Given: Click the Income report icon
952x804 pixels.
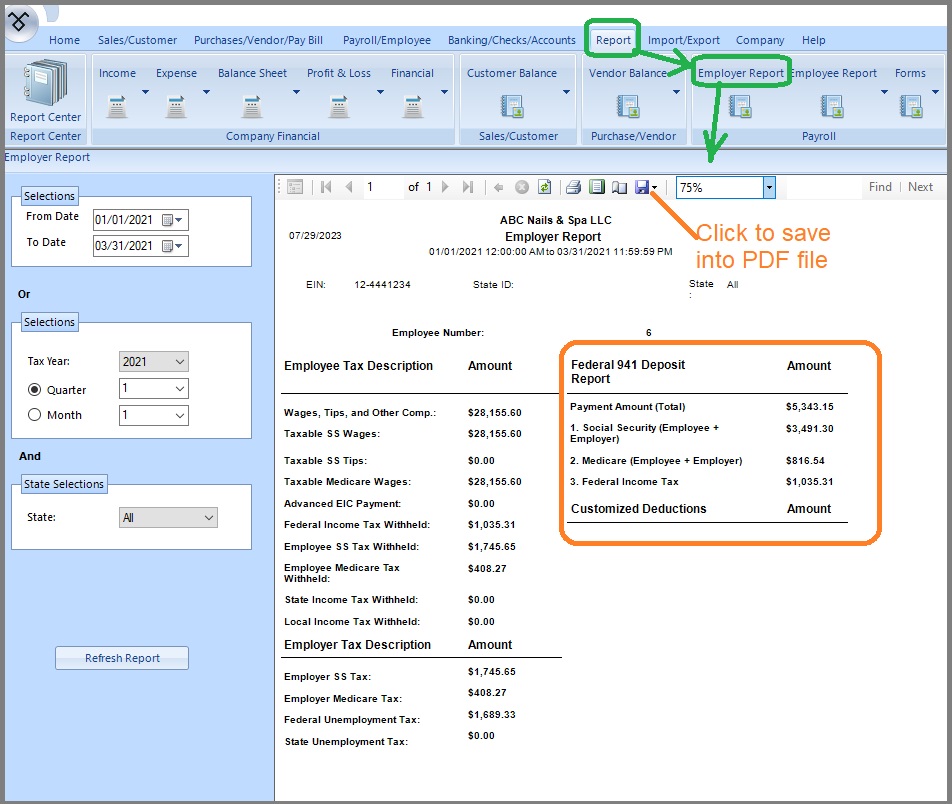Looking at the screenshot, I should pos(117,105).
